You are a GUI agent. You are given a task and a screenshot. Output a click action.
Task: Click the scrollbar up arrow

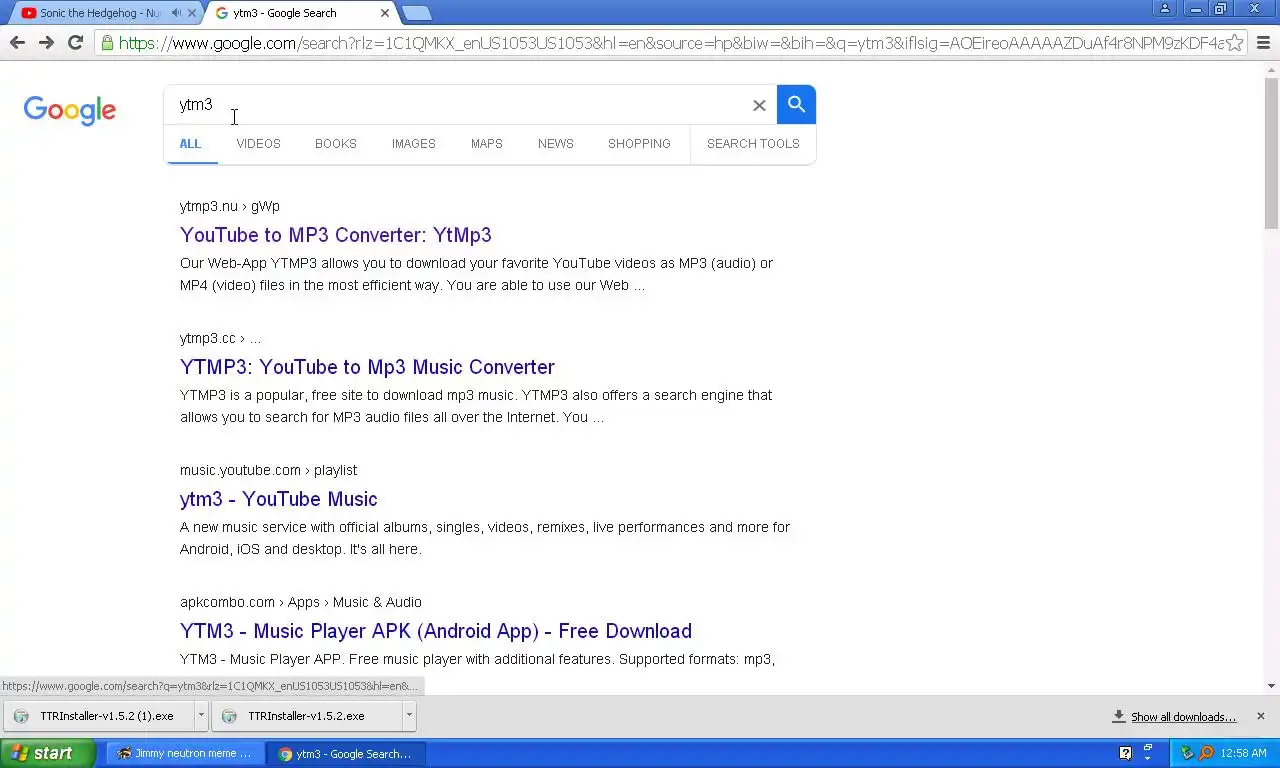[1271, 69]
